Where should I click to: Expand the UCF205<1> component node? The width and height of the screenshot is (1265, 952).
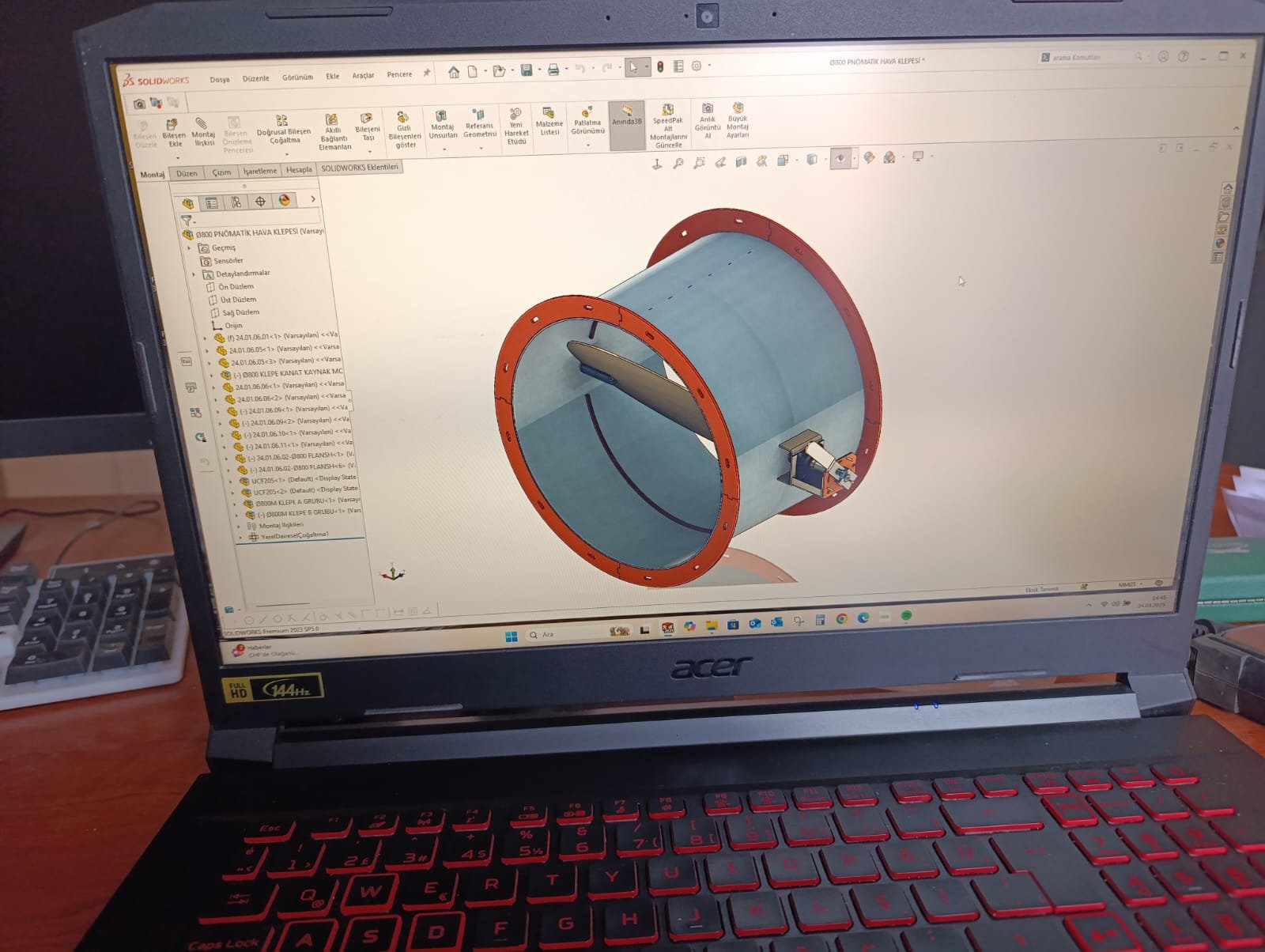(x=231, y=481)
